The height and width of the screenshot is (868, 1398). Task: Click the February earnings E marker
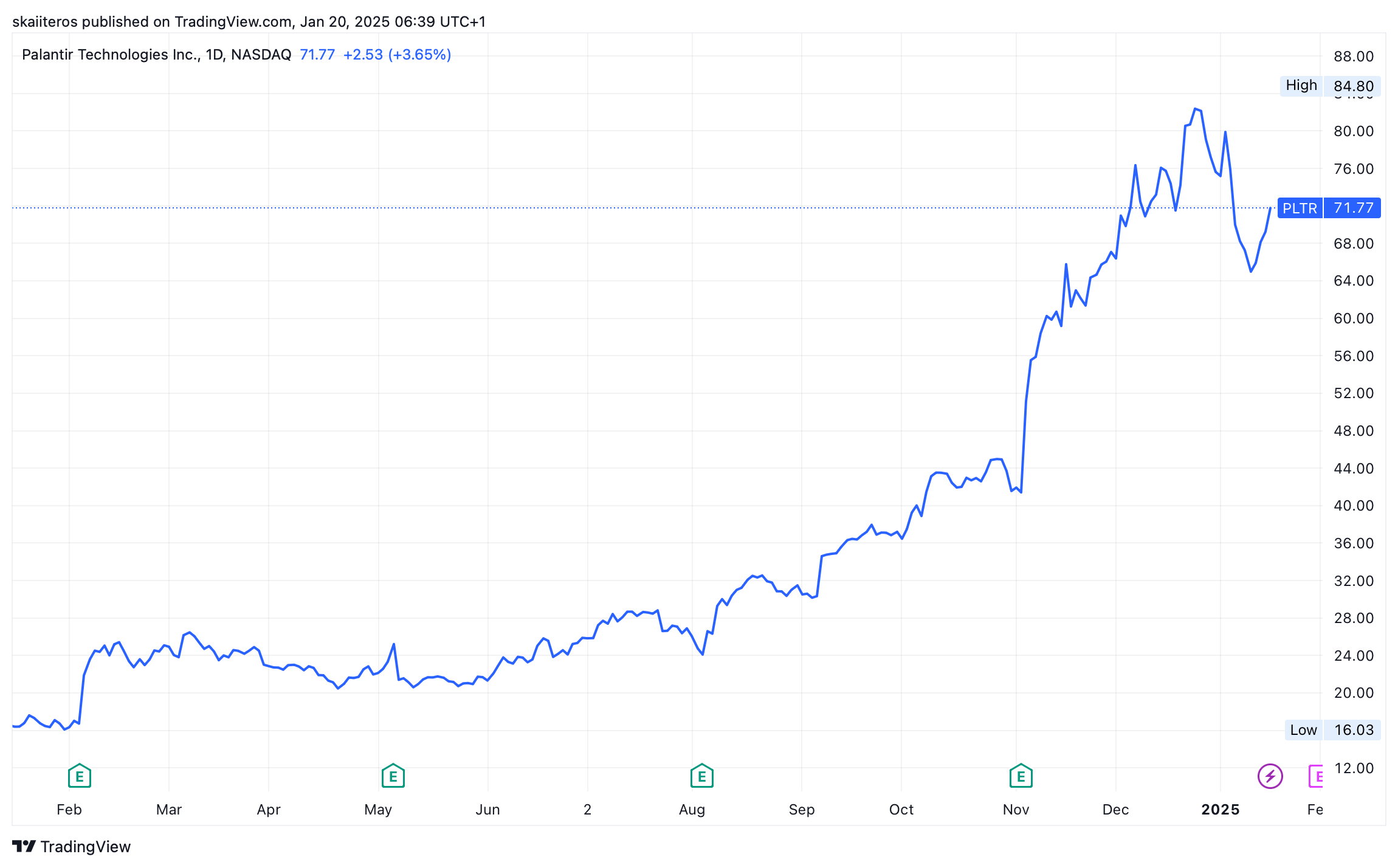79,776
